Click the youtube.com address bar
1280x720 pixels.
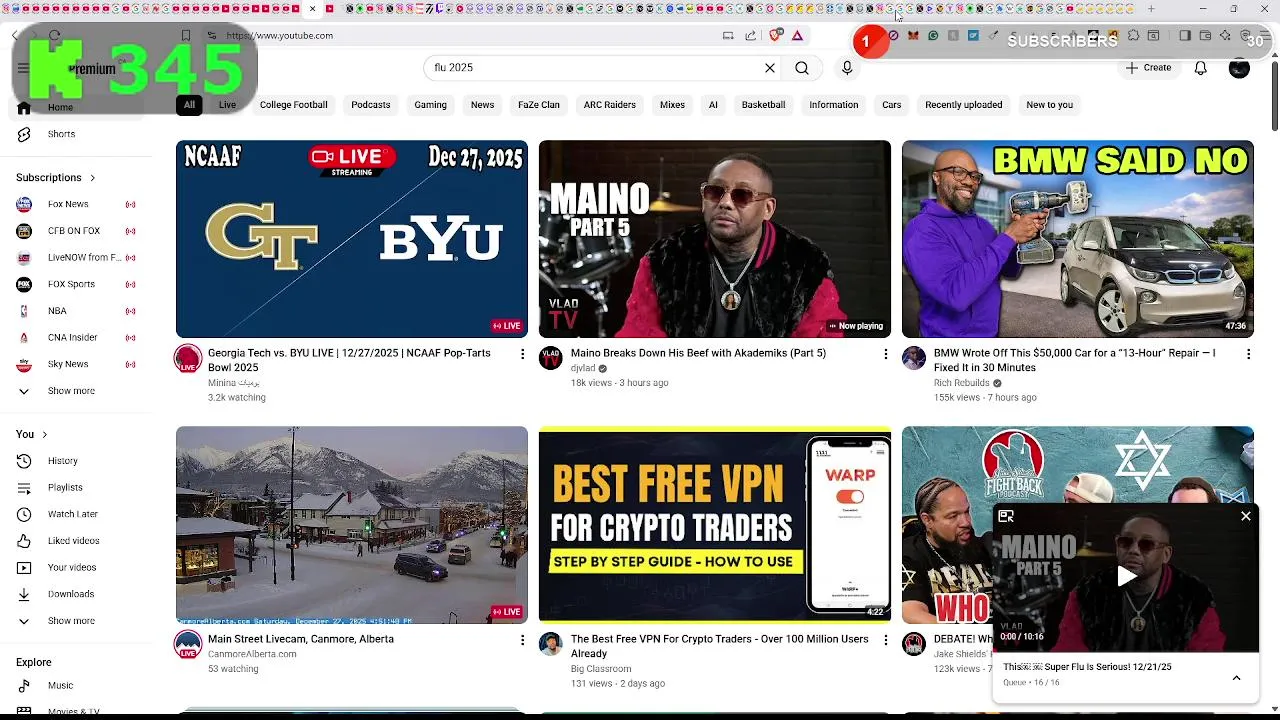pos(280,35)
